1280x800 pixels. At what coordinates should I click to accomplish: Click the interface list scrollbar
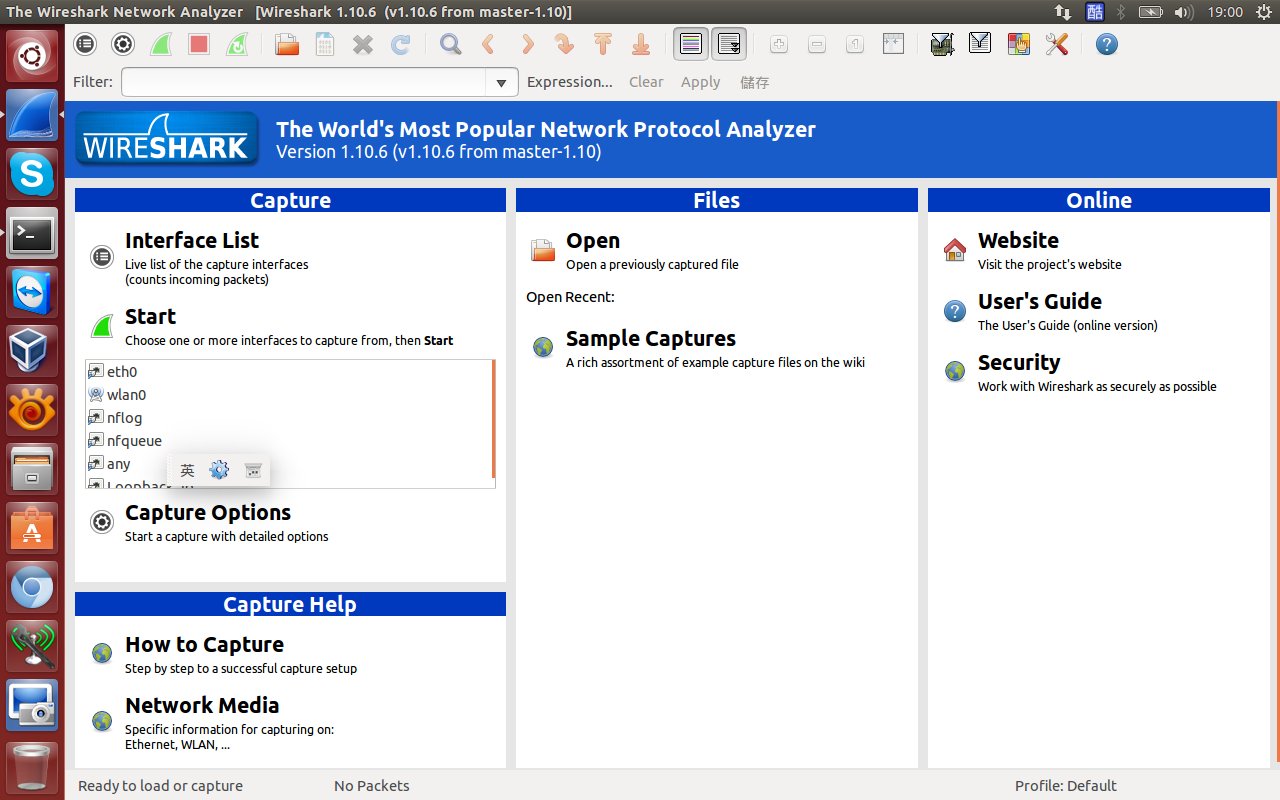click(494, 420)
